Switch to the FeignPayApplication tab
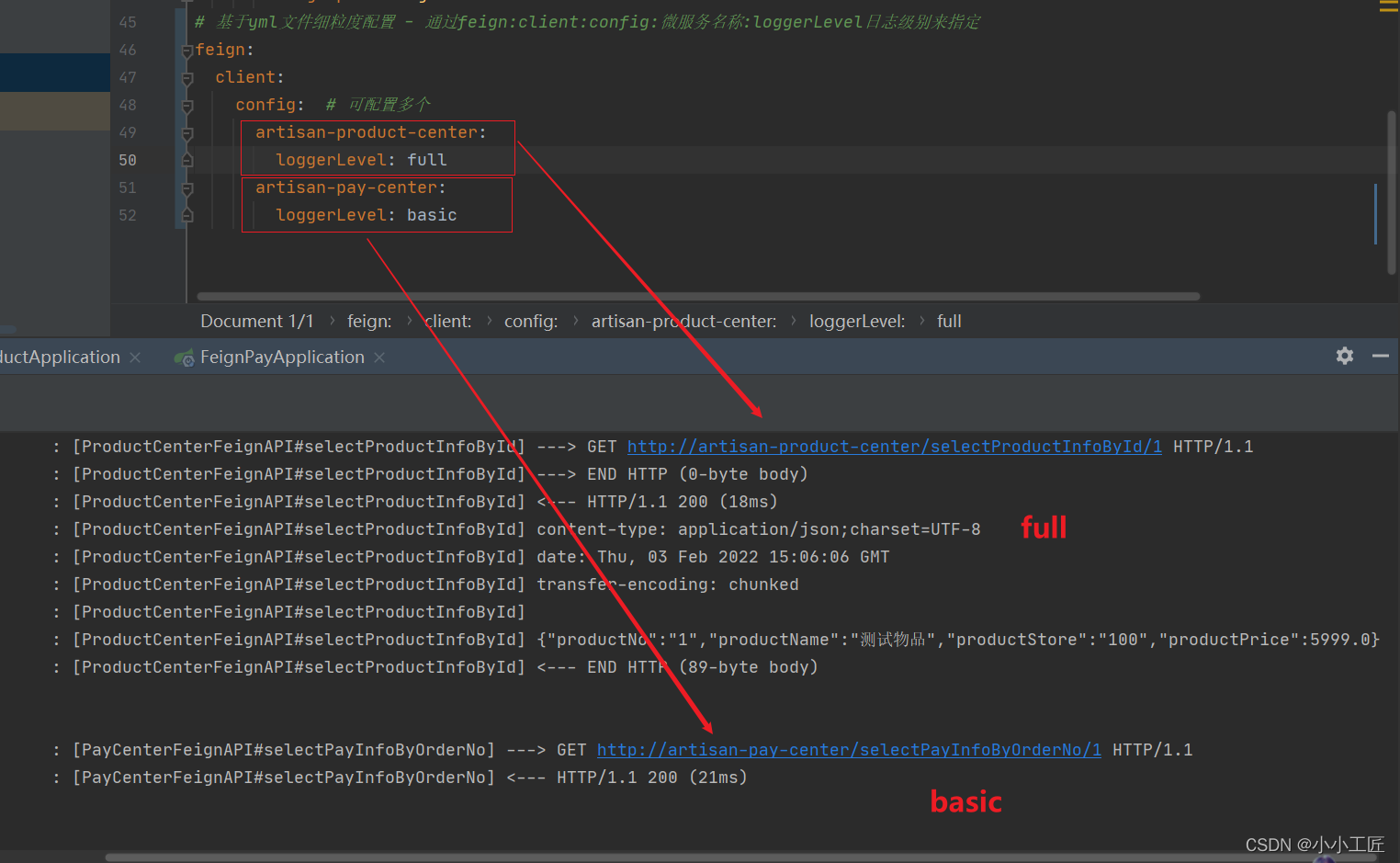1400x863 pixels. (281, 358)
